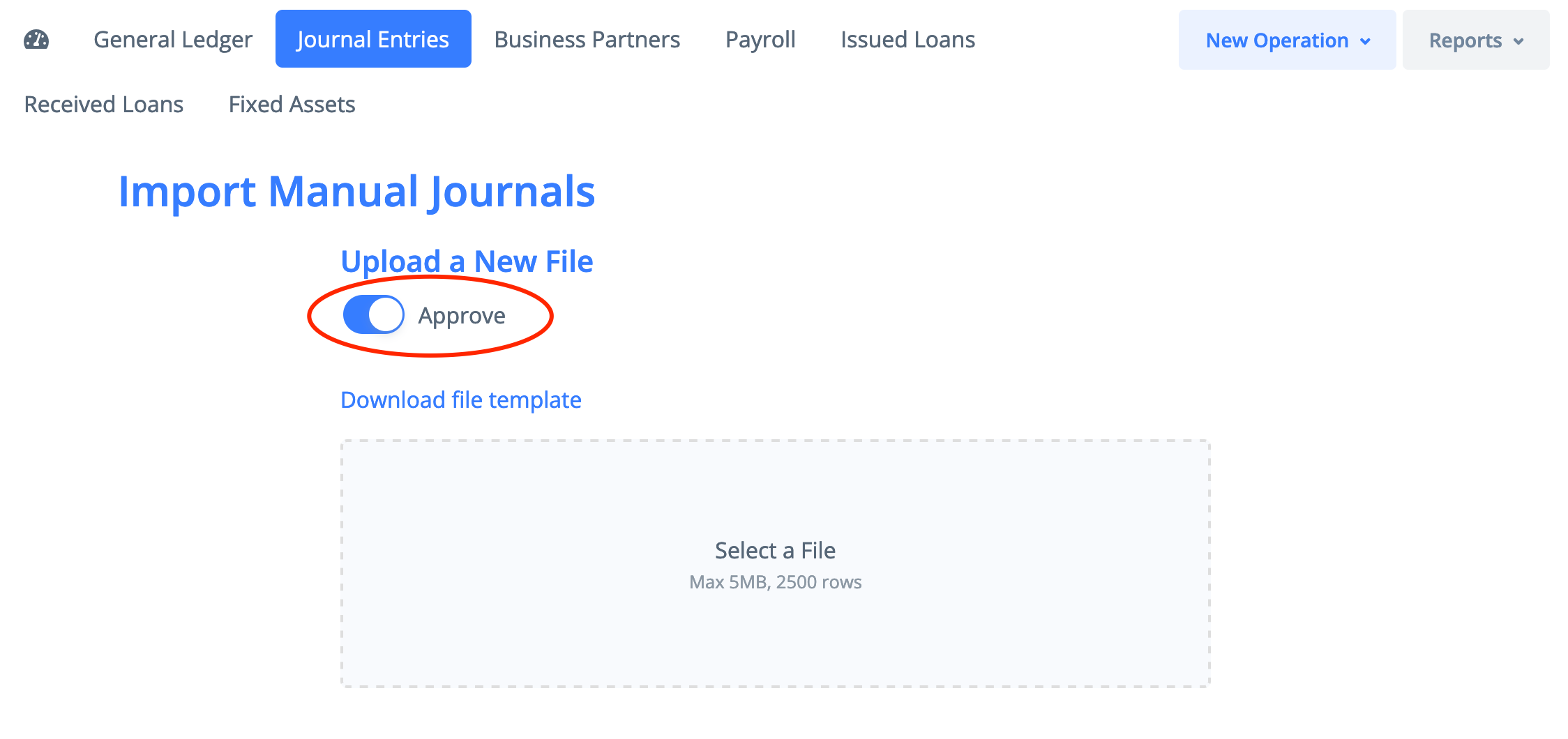Open Received Loans page
The image size is (1568, 739).
(104, 104)
